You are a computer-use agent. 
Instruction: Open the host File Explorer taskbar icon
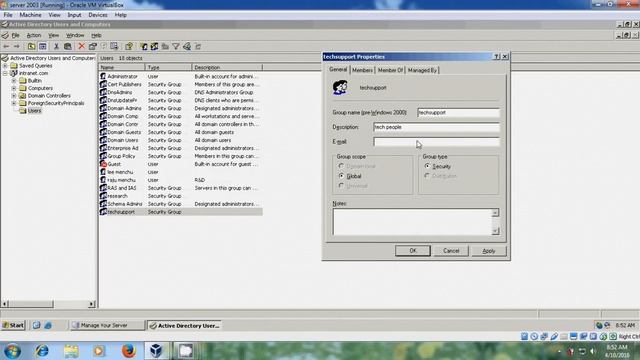[71, 351]
